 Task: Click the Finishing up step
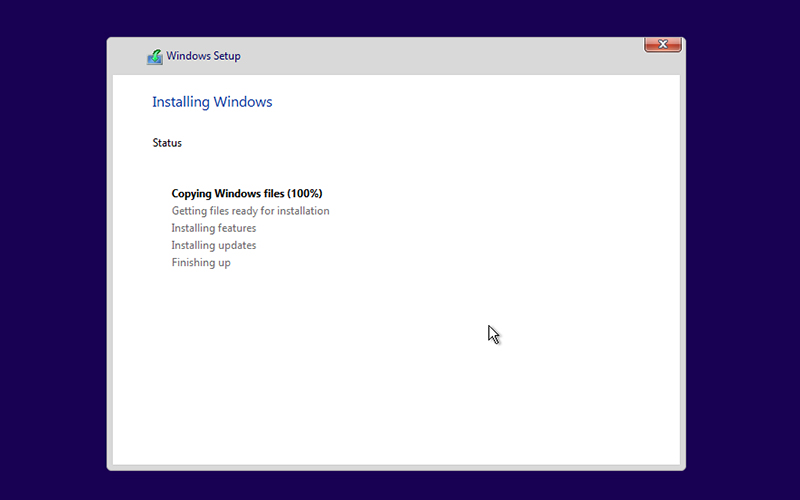201,263
